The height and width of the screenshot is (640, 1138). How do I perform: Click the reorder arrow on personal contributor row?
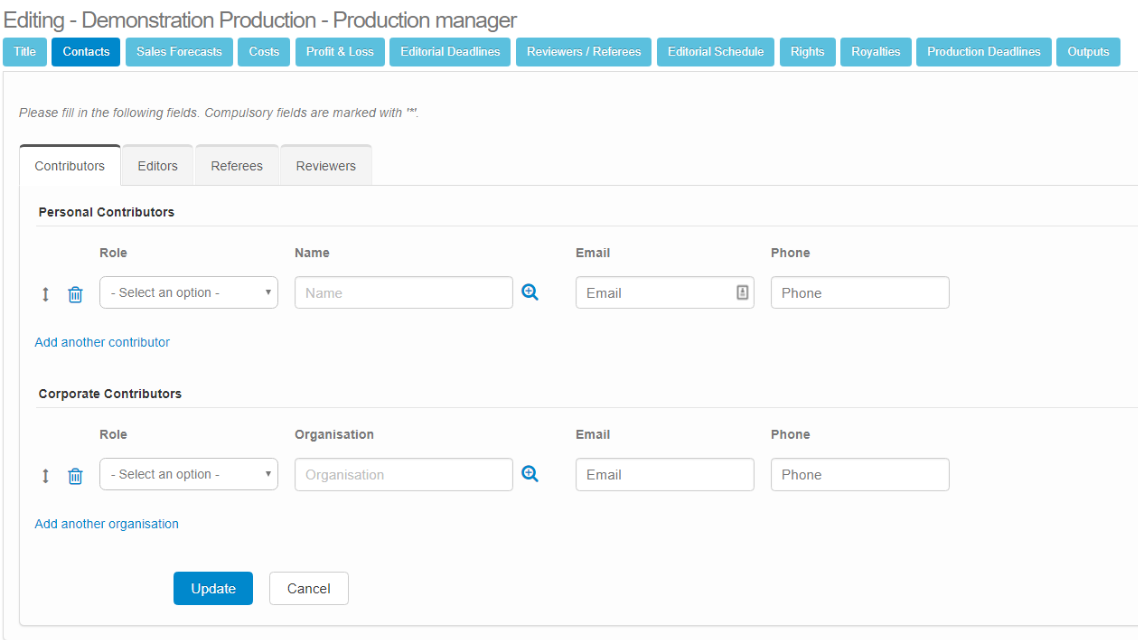45,294
